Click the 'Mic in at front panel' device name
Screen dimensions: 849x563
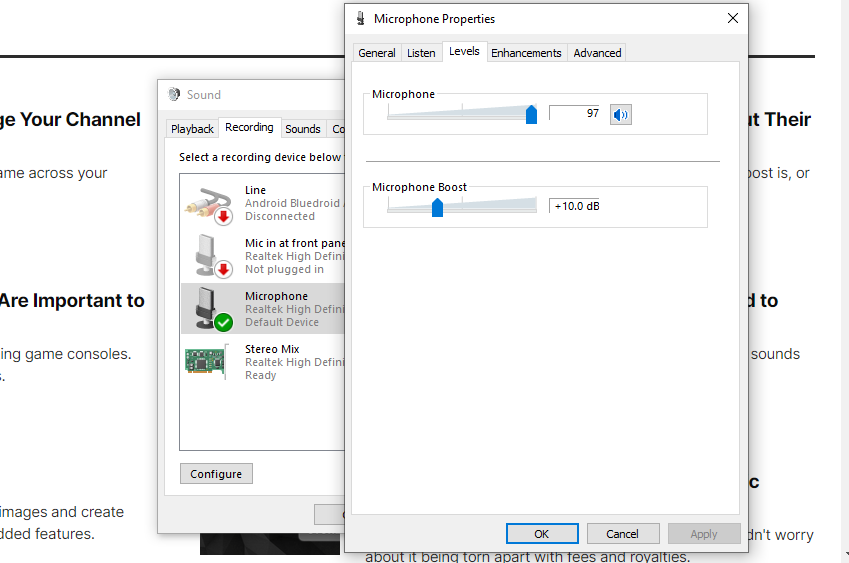coord(295,243)
